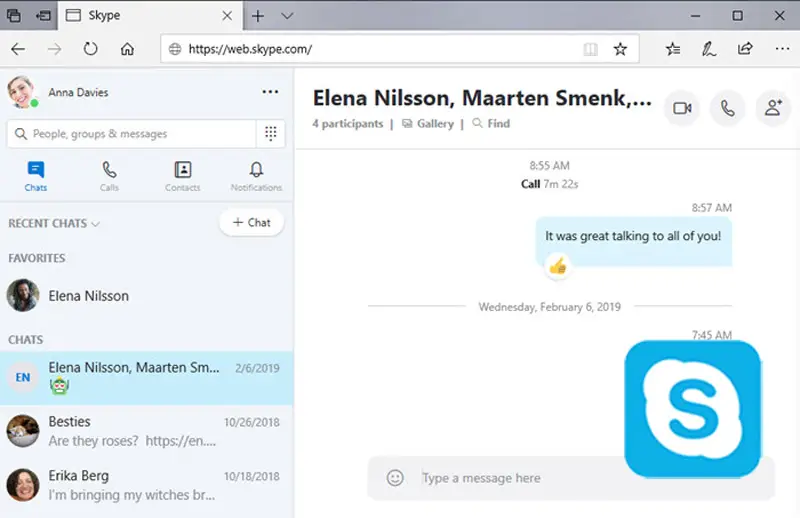Click the Besties group avatar
Image resolution: width=800 pixels, height=518 pixels.
(x=22, y=431)
